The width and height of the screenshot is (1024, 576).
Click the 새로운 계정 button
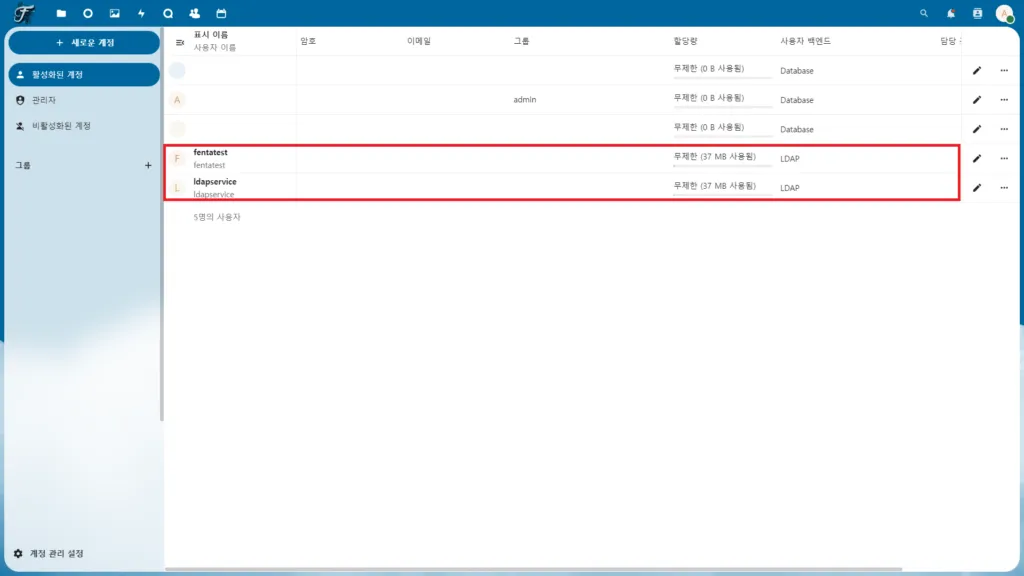[x=84, y=42]
